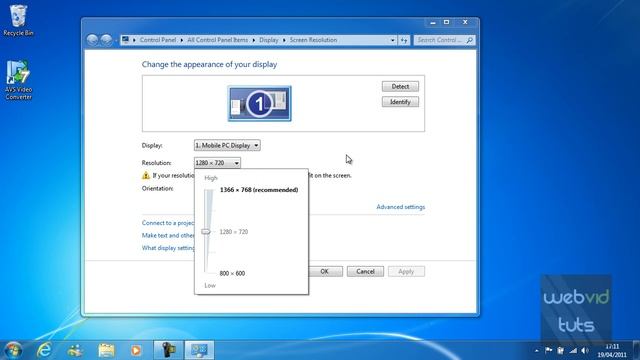The image size is (640, 360).
Task: Open the Recycle Bin desktop icon
Action: click(x=18, y=20)
